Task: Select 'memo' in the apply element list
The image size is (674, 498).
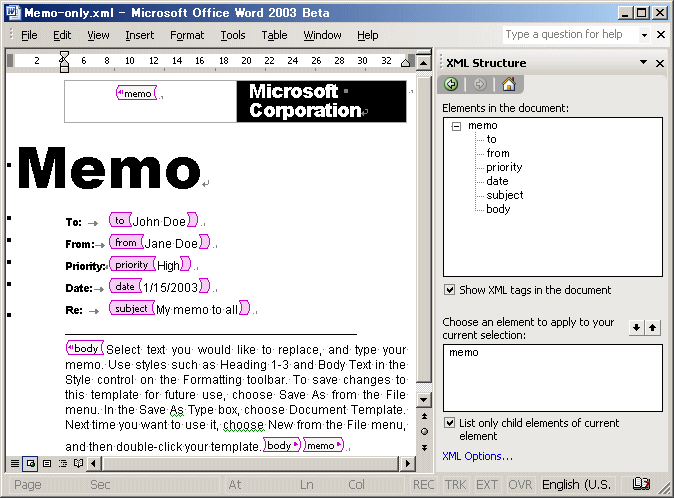Action: click(x=463, y=352)
